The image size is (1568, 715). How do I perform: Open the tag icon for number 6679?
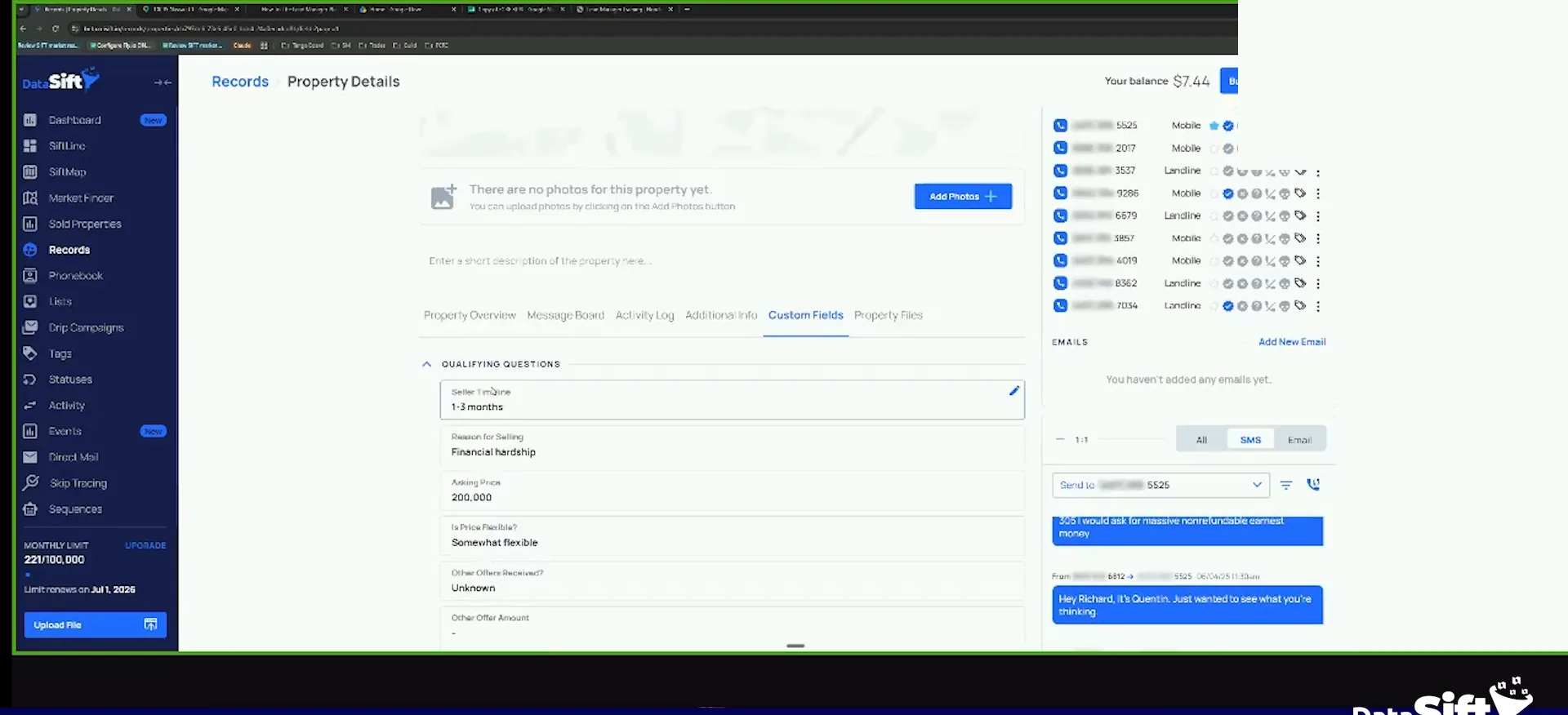click(x=1300, y=215)
